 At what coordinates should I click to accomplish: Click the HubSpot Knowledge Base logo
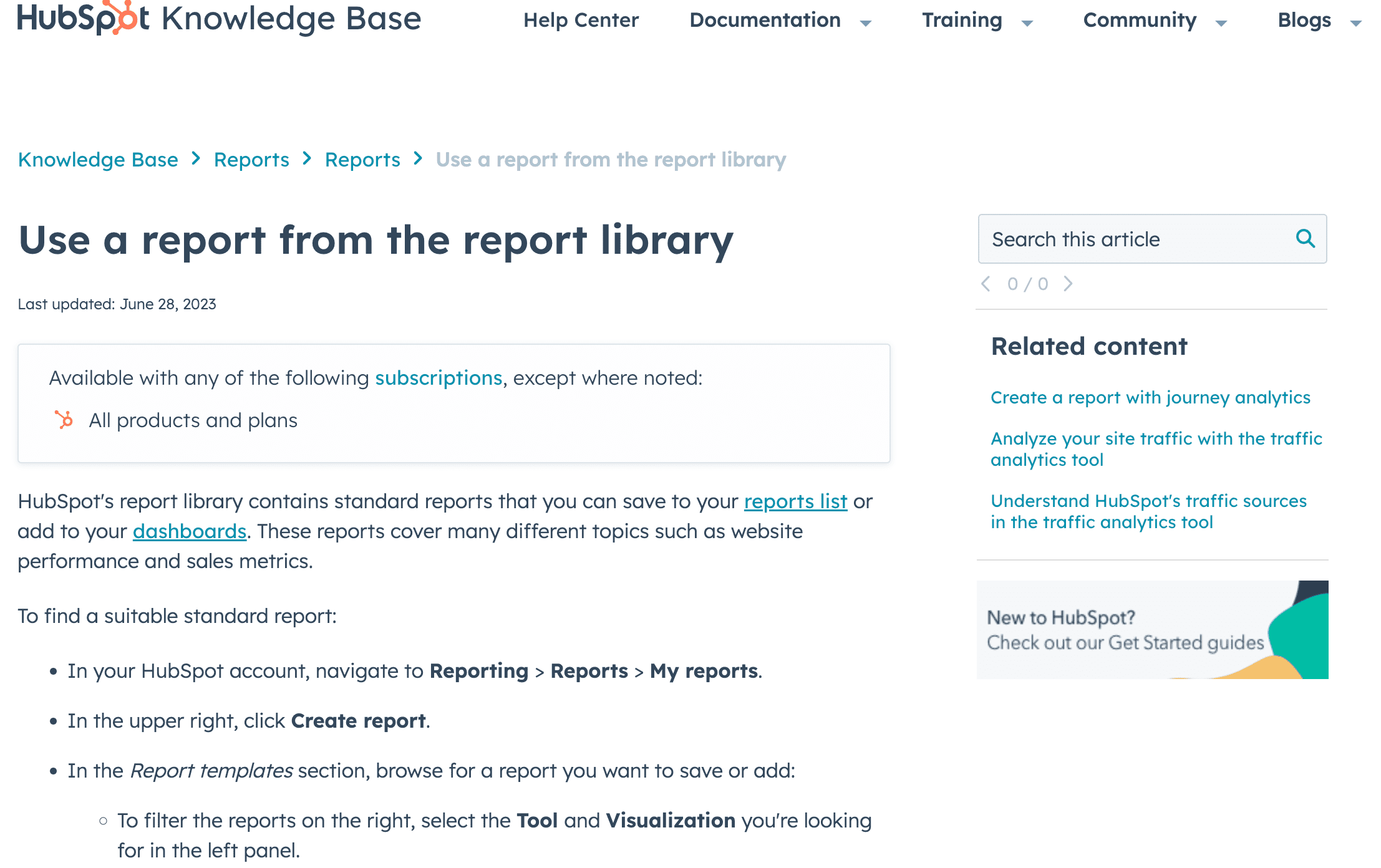point(218,19)
